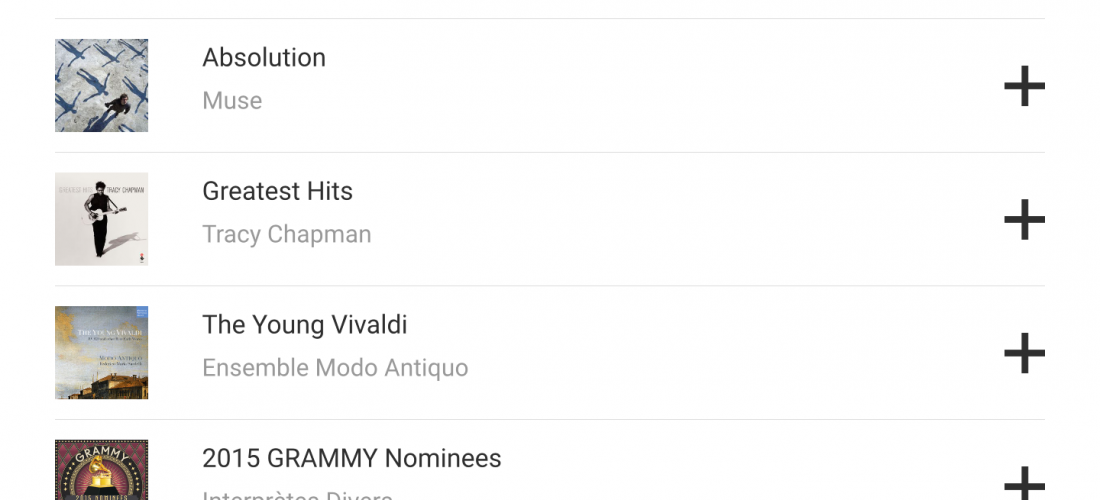Image resolution: width=1100 pixels, height=500 pixels.
Task: Open the Greatest Hits album title
Action: (x=277, y=191)
